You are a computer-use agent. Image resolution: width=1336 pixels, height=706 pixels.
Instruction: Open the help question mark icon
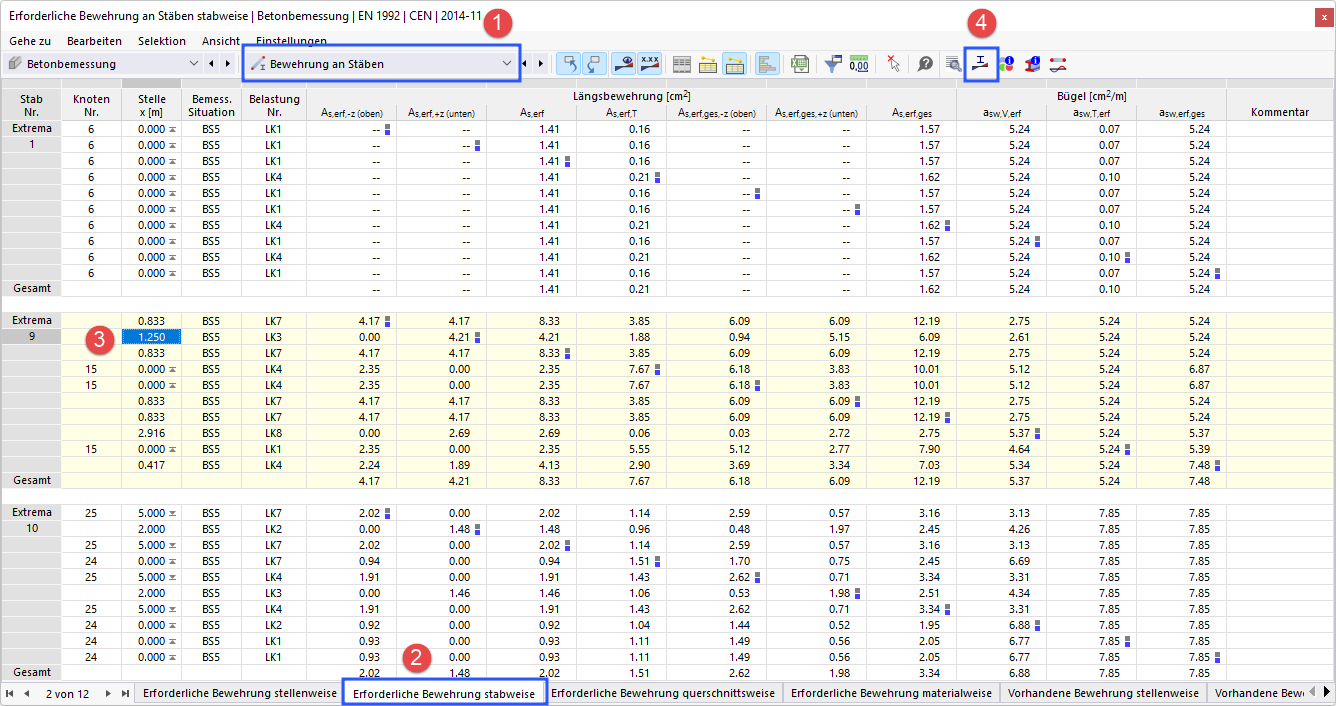[x=925, y=63]
